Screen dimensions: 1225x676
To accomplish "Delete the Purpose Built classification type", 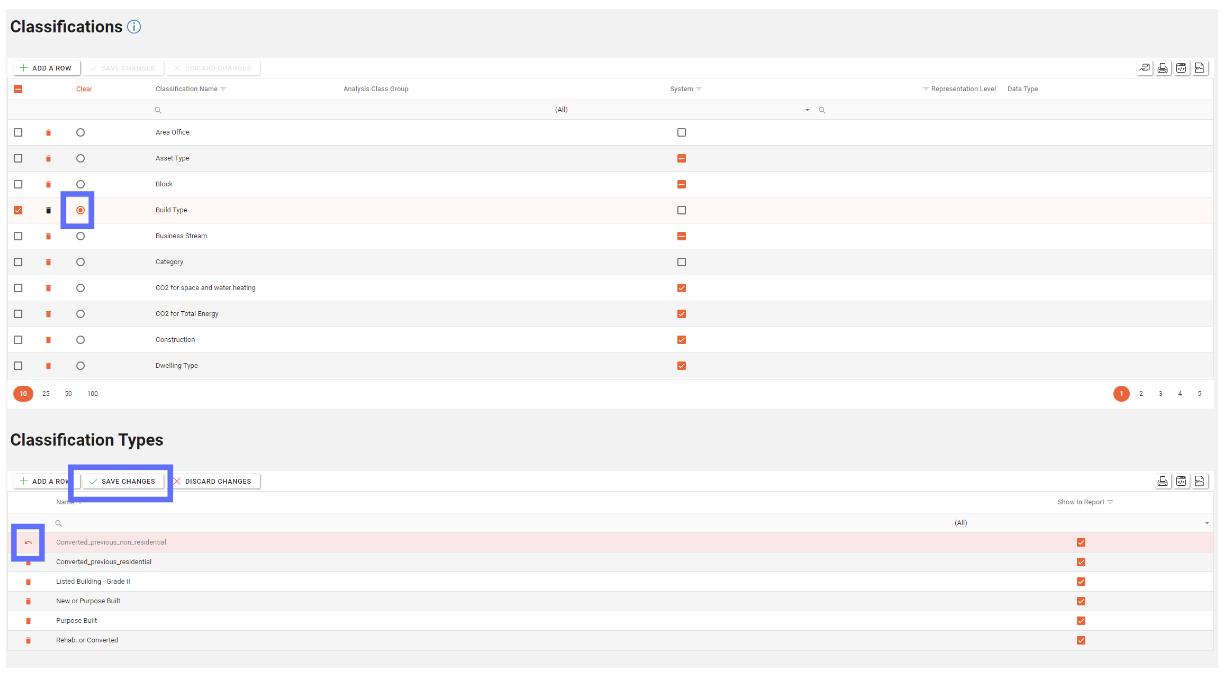I will (x=28, y=621).
